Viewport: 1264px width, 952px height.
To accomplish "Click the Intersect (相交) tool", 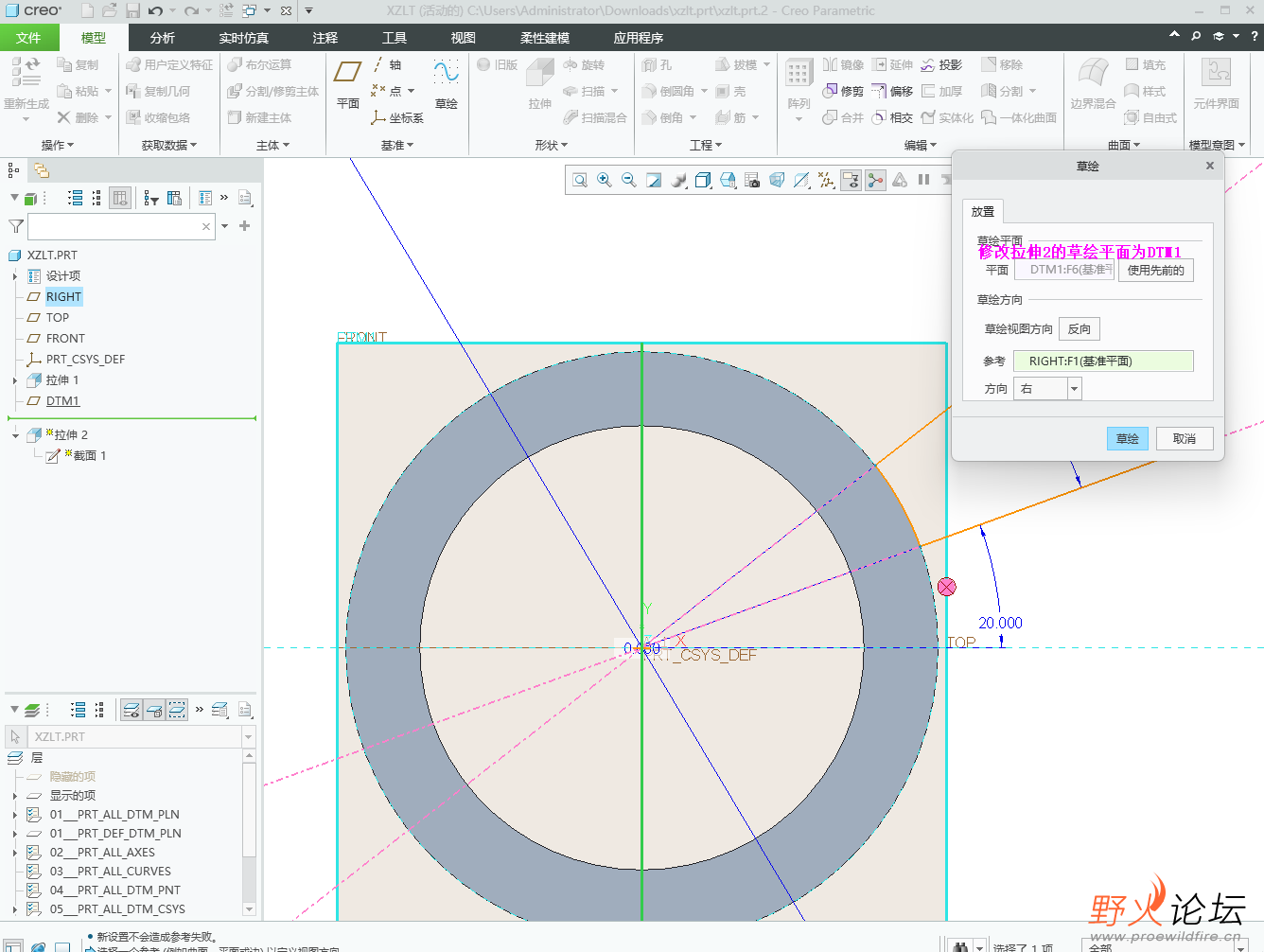I will pos(891,117).
